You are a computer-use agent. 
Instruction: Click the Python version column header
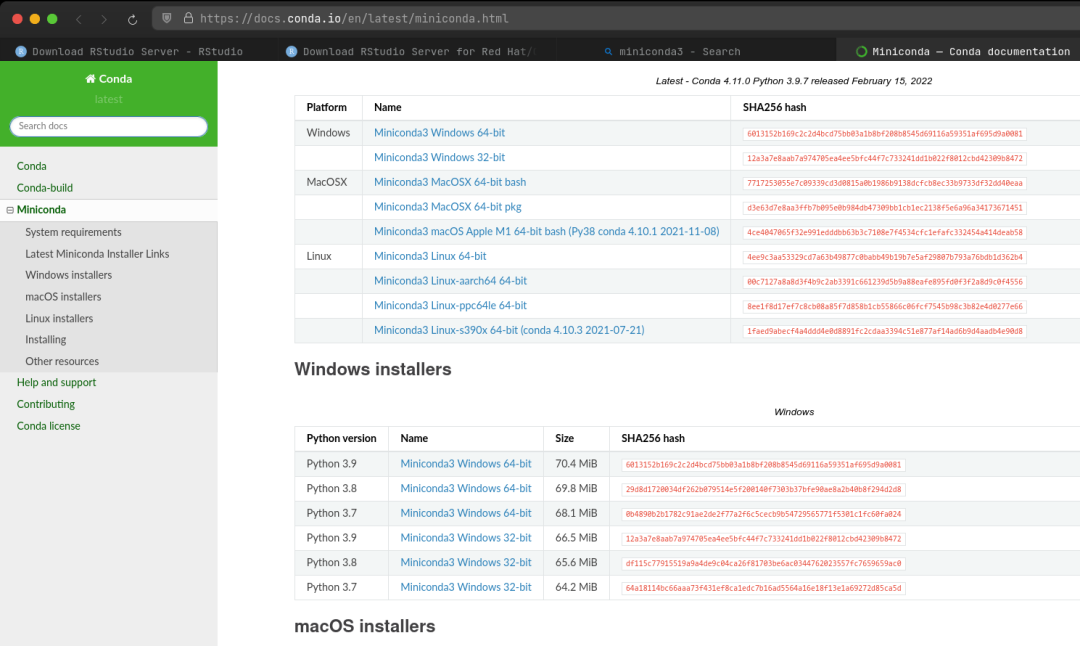pos(342,439)
